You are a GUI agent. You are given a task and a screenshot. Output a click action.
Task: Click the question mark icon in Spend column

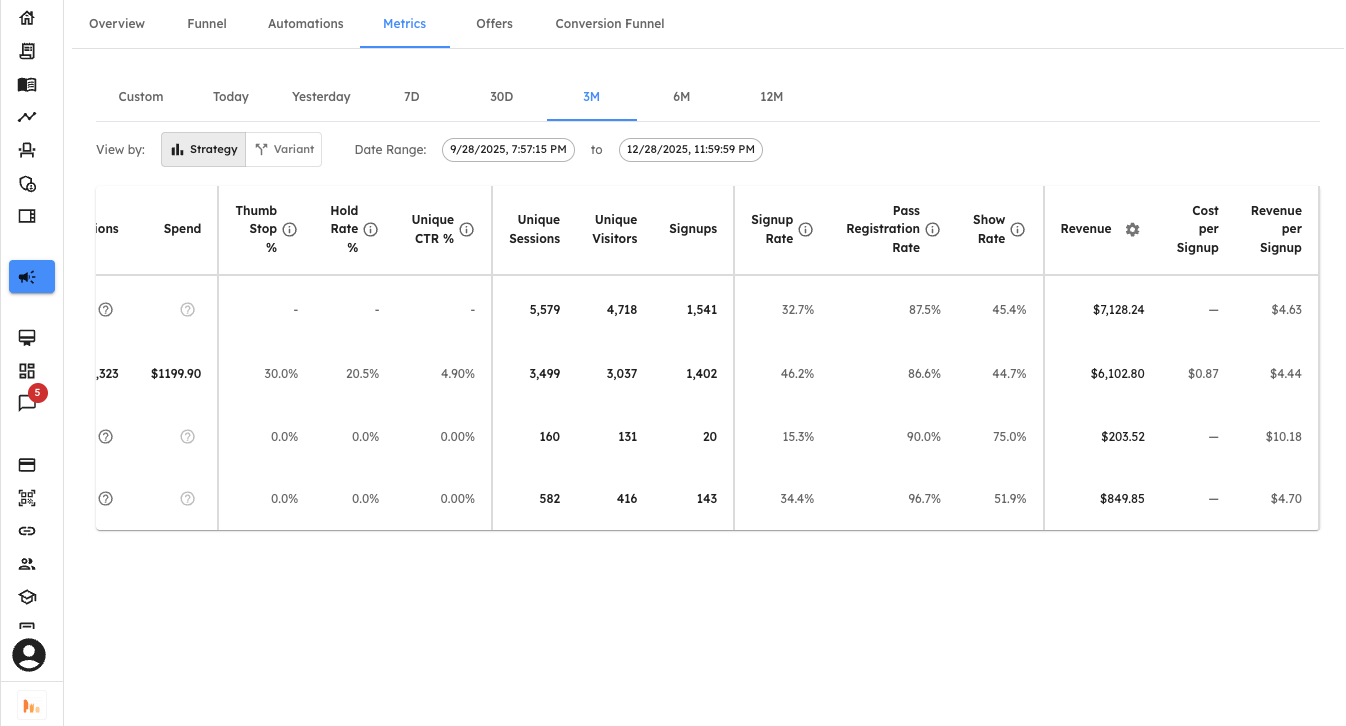click(x=187, y=309)
